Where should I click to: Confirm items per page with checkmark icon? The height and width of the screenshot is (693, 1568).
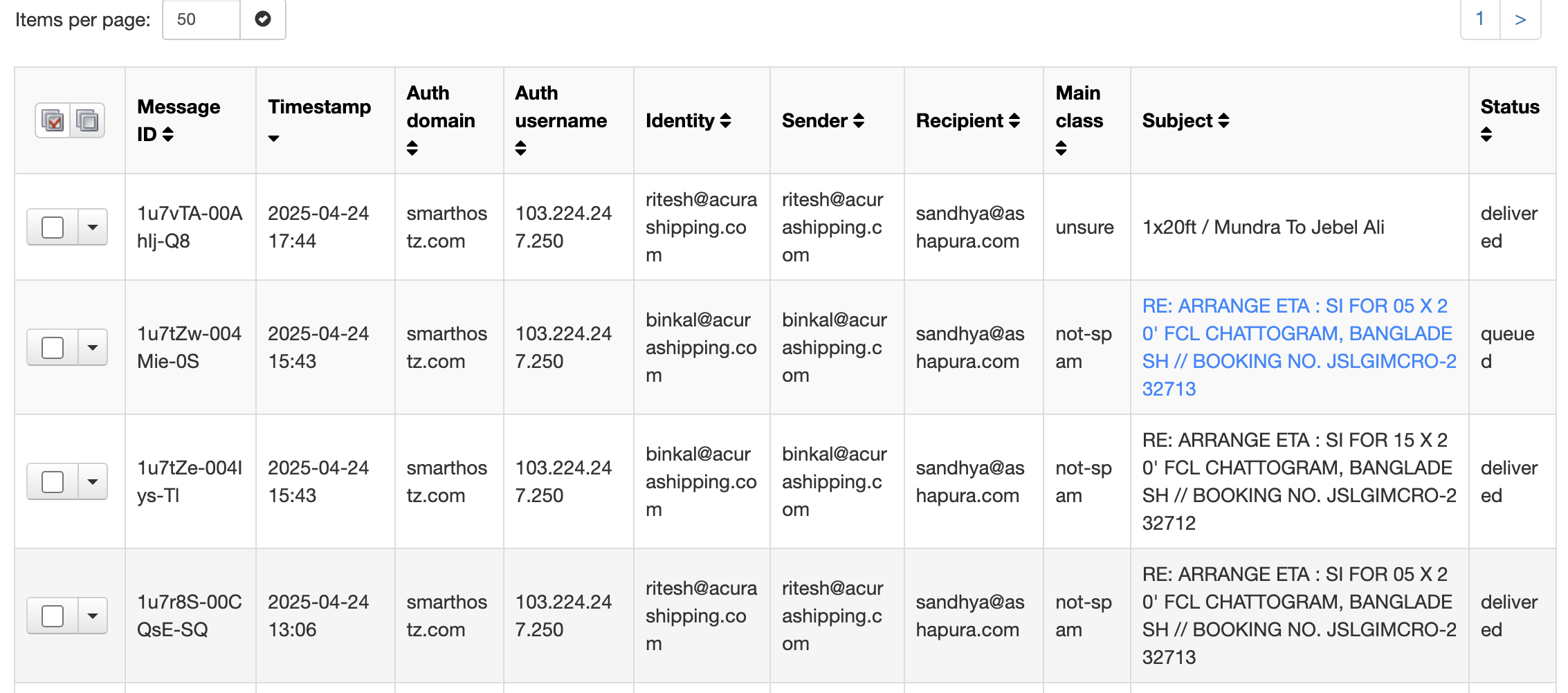click(x=263, y=19)
